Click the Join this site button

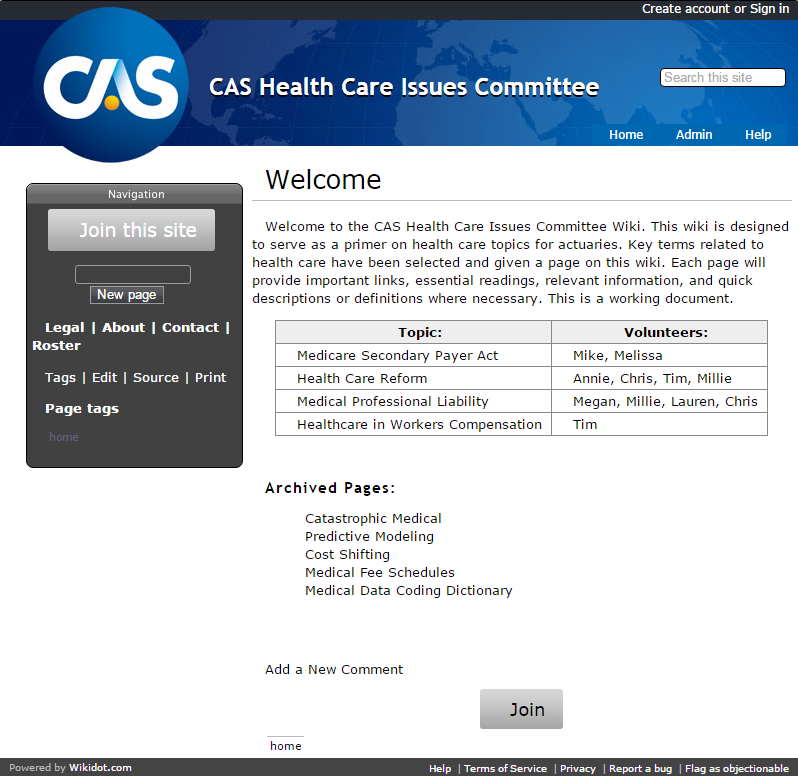(131, 230)
